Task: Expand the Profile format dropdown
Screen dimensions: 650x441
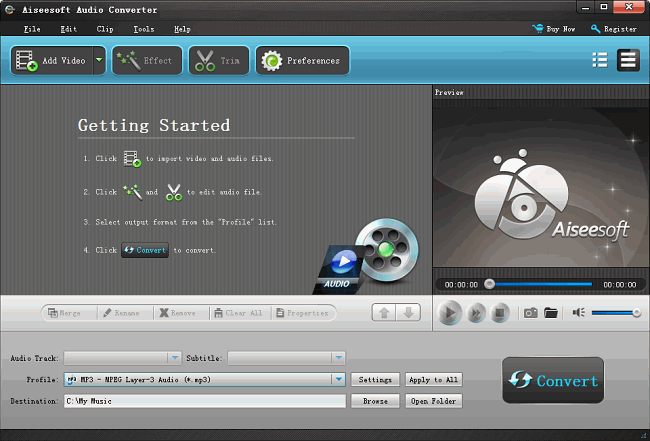Action: tap(339, 379)
